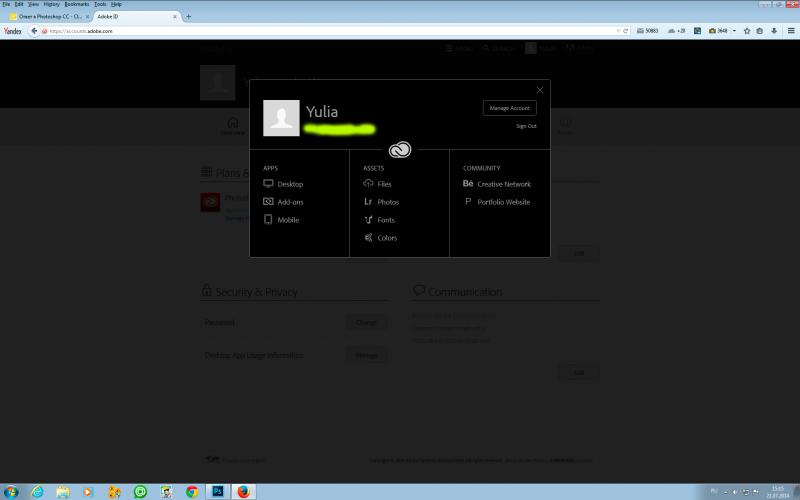Open Windows Explorer from taskbar
800x500 pixels.
tap(63, 492)
